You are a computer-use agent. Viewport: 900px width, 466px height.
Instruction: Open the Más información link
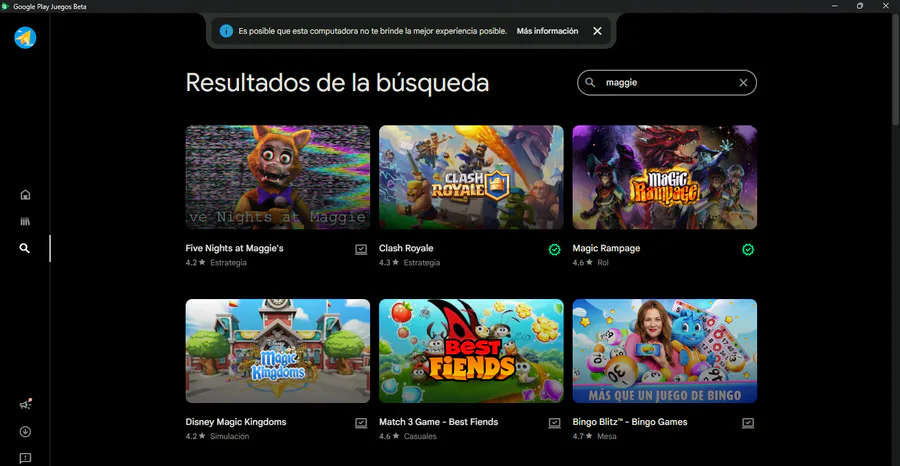[x=547, y=31]
